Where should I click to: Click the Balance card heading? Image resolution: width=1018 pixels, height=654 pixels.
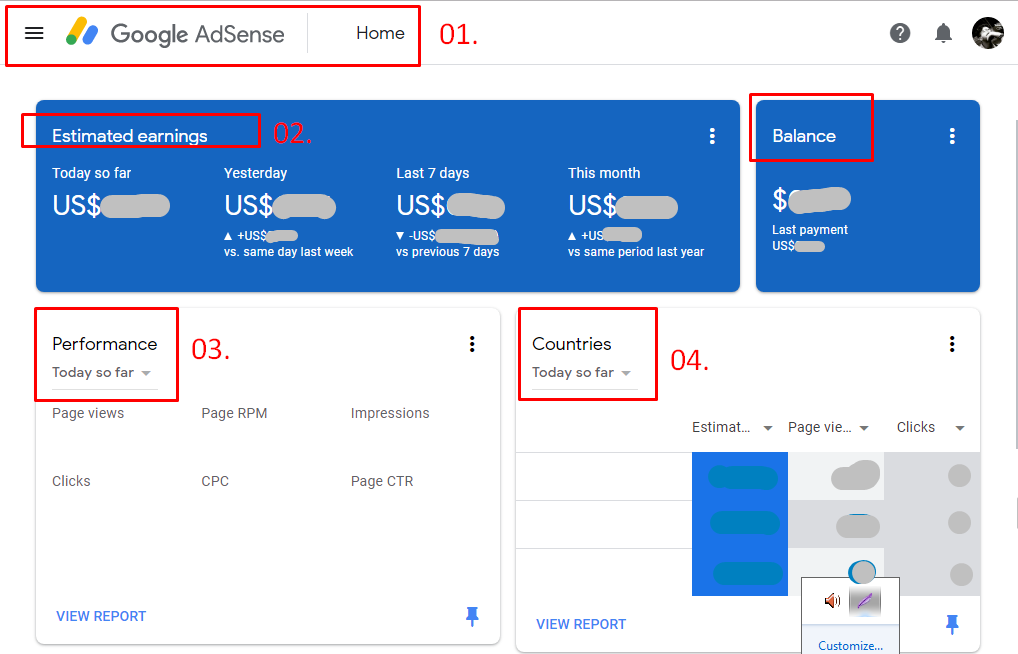click(804, 136)
